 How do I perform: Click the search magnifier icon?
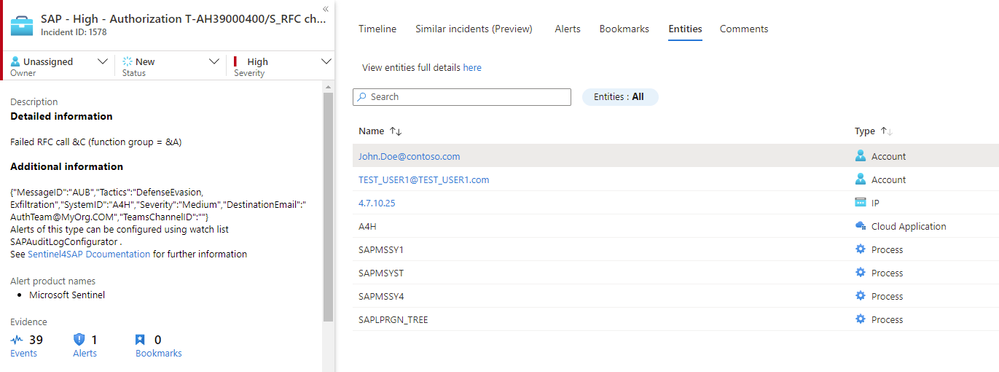362,97
